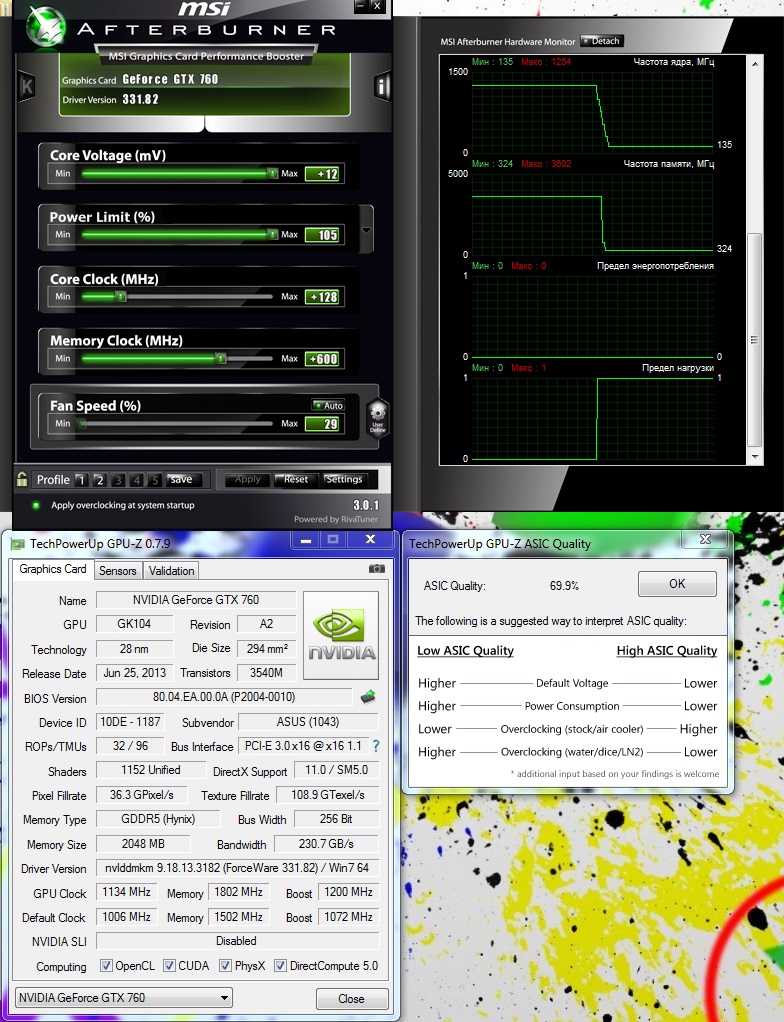Click the Driver Version field in GPU-Z
Image resolution: width=784 pixels, height=1022 pixels.
click(237, 868)
